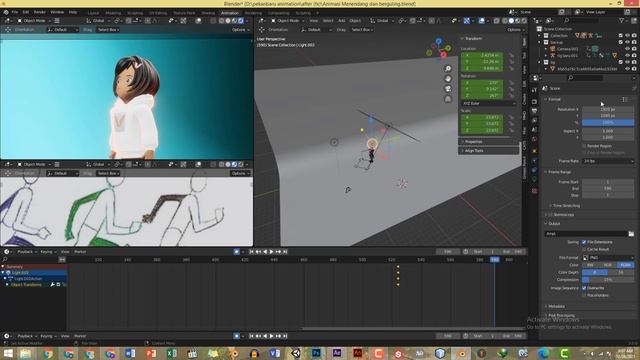The width and height of the screenshot is (640, 360).
Task: Open the Render menu
Action: [x=40, y=12]
